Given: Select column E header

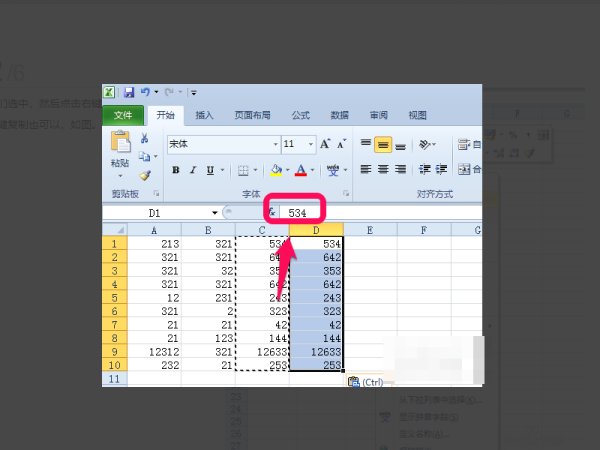Looking at the screenshot, I should [x=370, y=230].
